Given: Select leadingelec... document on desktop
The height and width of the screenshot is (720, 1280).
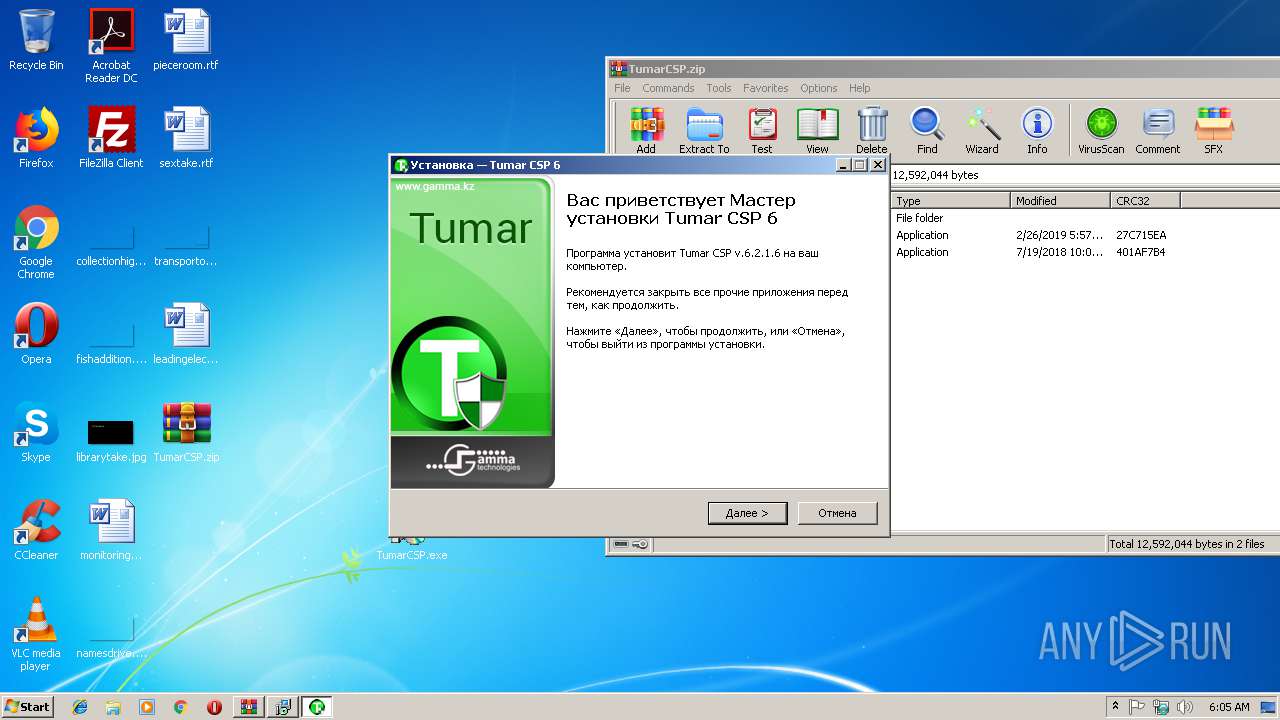Looking at the screenshot, I should point(186,334).
